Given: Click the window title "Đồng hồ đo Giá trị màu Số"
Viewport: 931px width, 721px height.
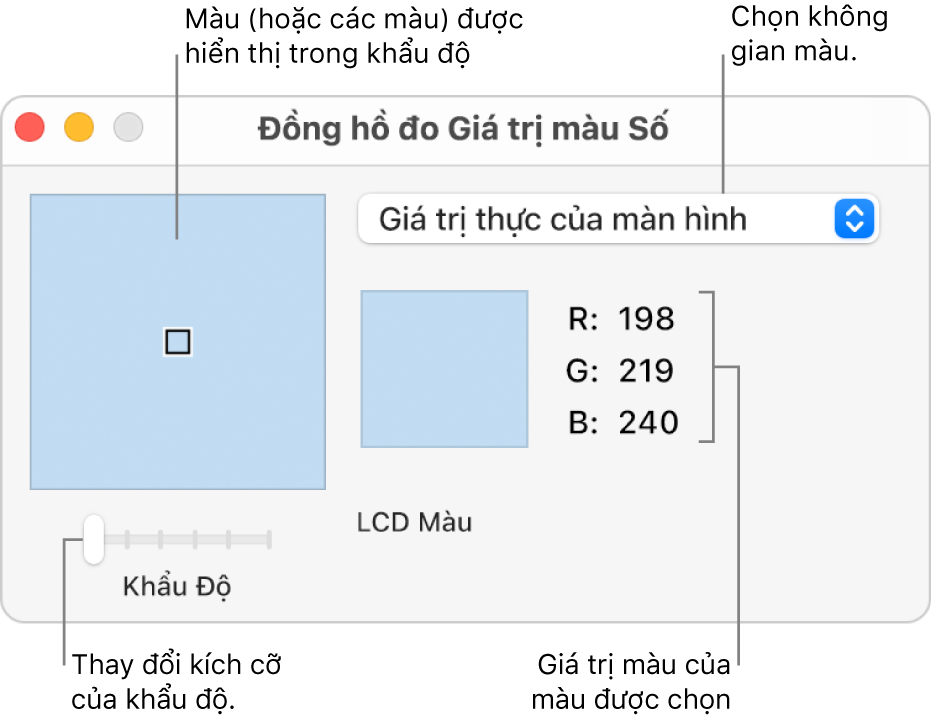Looking at the screenshot, I should pyautogui.click(x=463, y=130).
